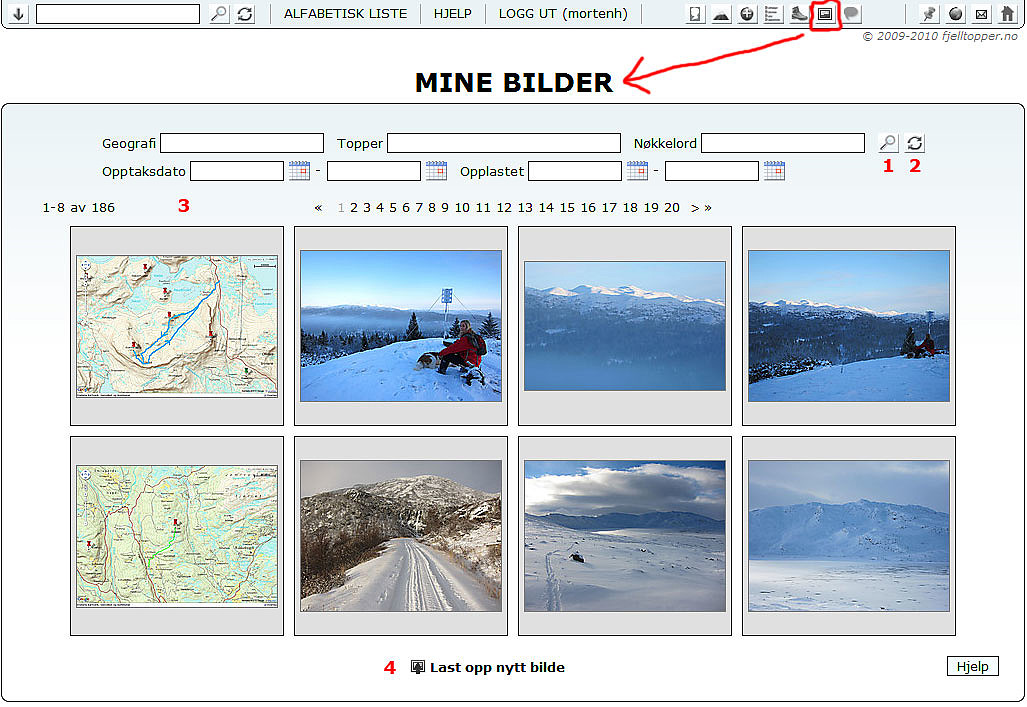Image resolution: width=1027 pixels, height=707 pixels.
Task: Open the frozen lake and mountain thumbnail
Action: [x=849, y=536]
